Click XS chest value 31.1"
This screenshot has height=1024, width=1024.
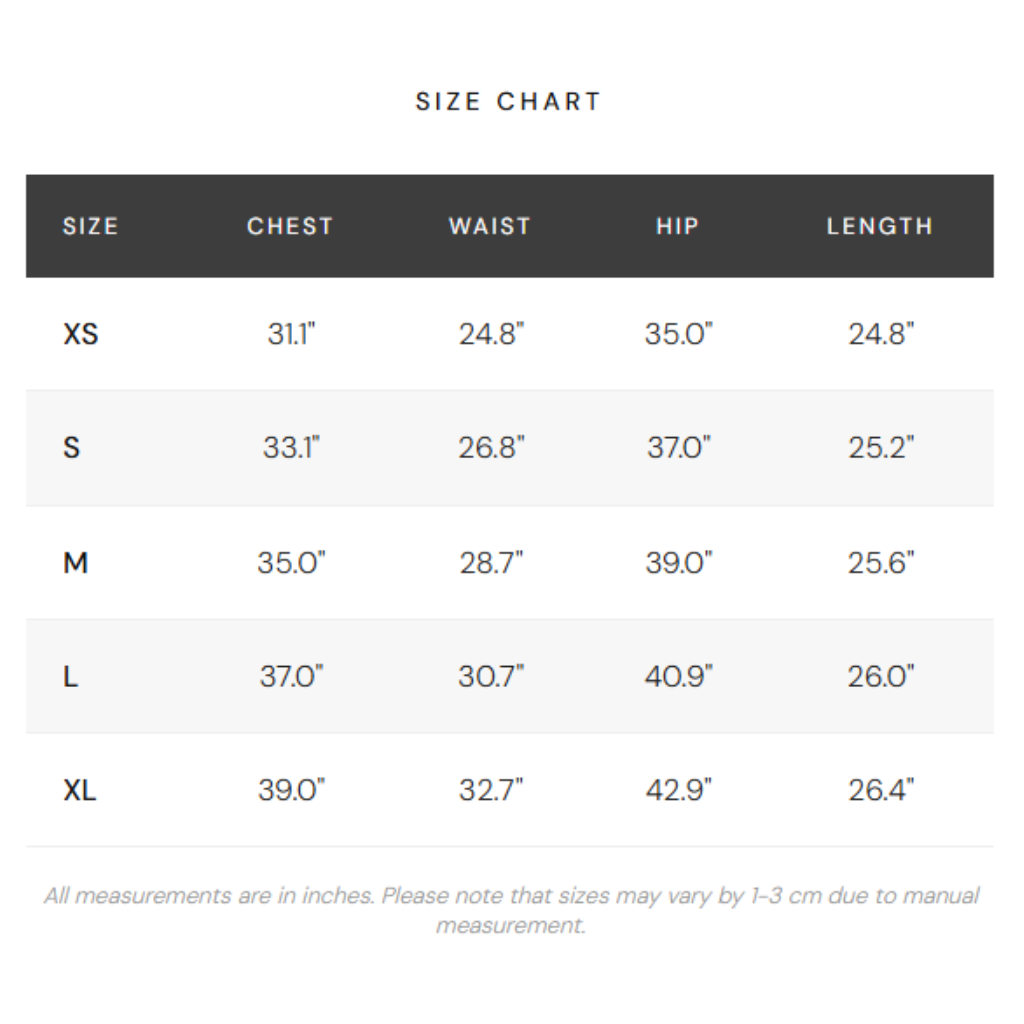[x=291, y=334]
